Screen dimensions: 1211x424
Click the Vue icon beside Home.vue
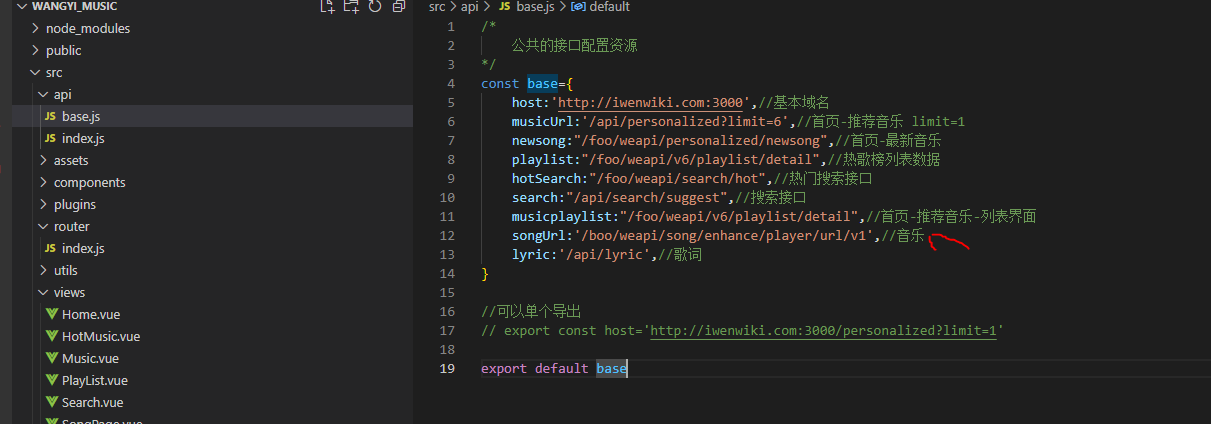click(x=52, y=315)
